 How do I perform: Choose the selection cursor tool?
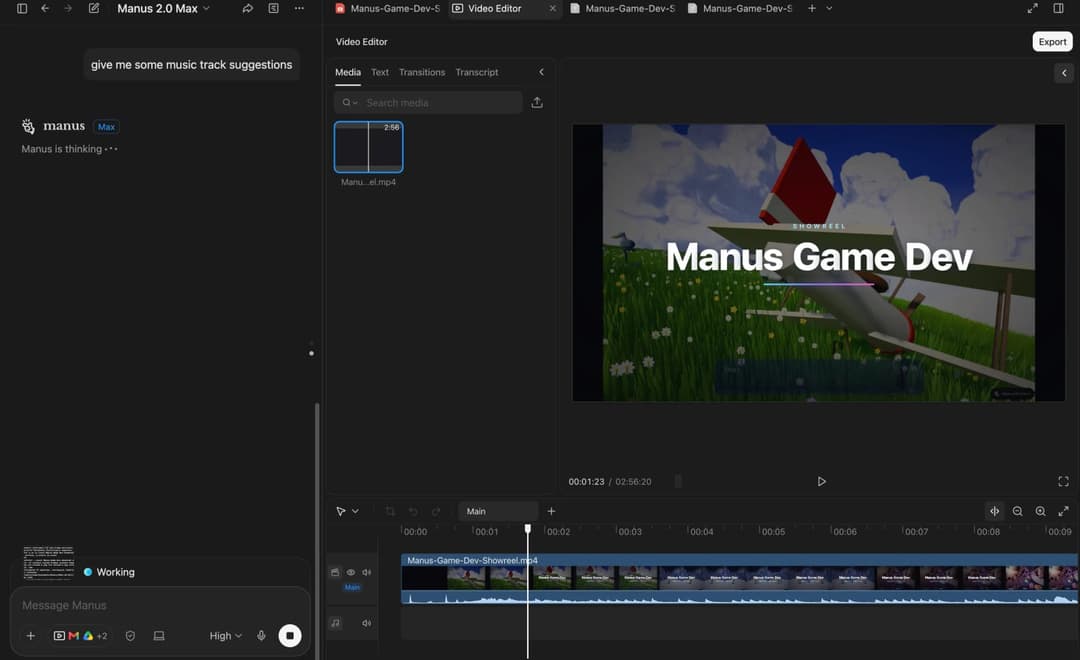341,511
